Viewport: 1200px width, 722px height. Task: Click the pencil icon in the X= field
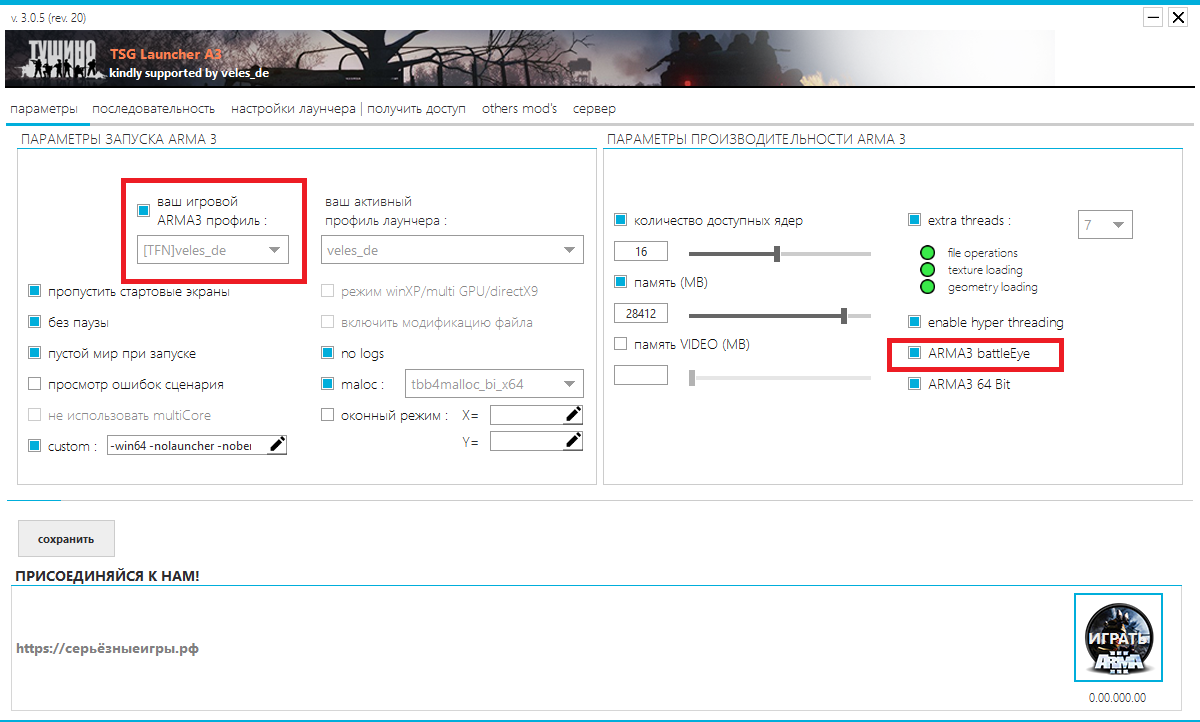pyautogui.click(x=573, y=415)
